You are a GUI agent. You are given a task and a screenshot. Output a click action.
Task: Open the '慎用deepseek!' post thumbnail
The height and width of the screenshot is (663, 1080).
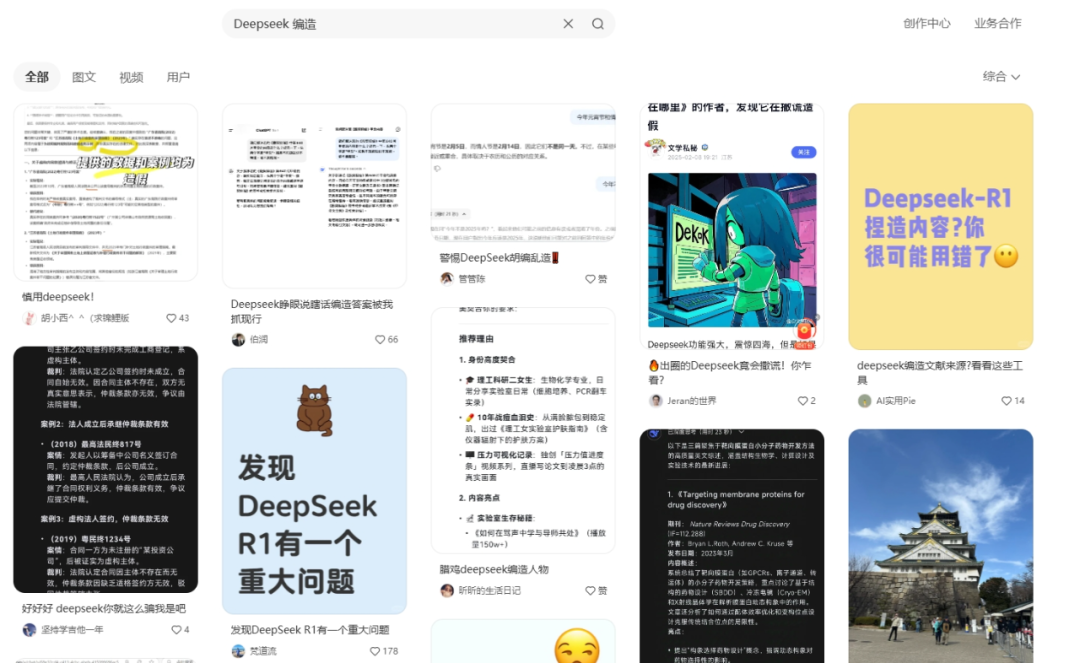[105, 192]
